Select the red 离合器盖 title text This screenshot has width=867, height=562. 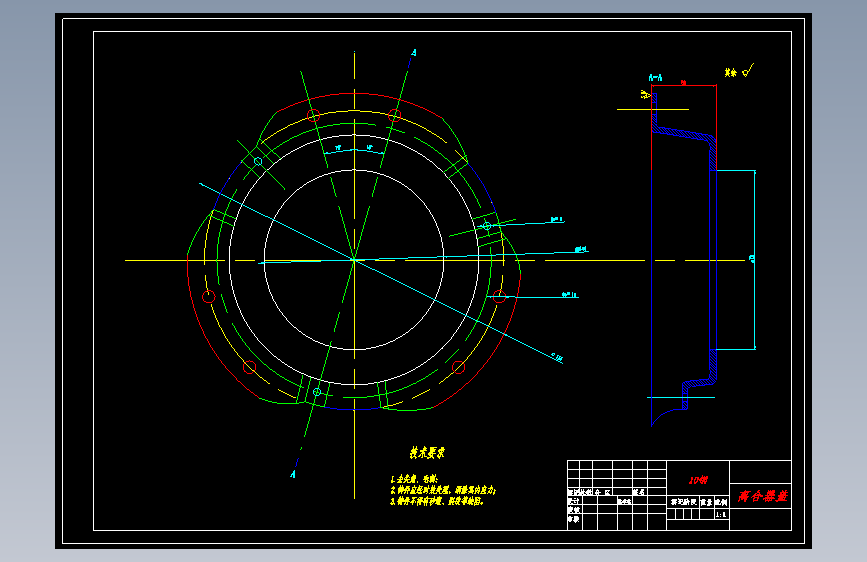click(762, 496)
